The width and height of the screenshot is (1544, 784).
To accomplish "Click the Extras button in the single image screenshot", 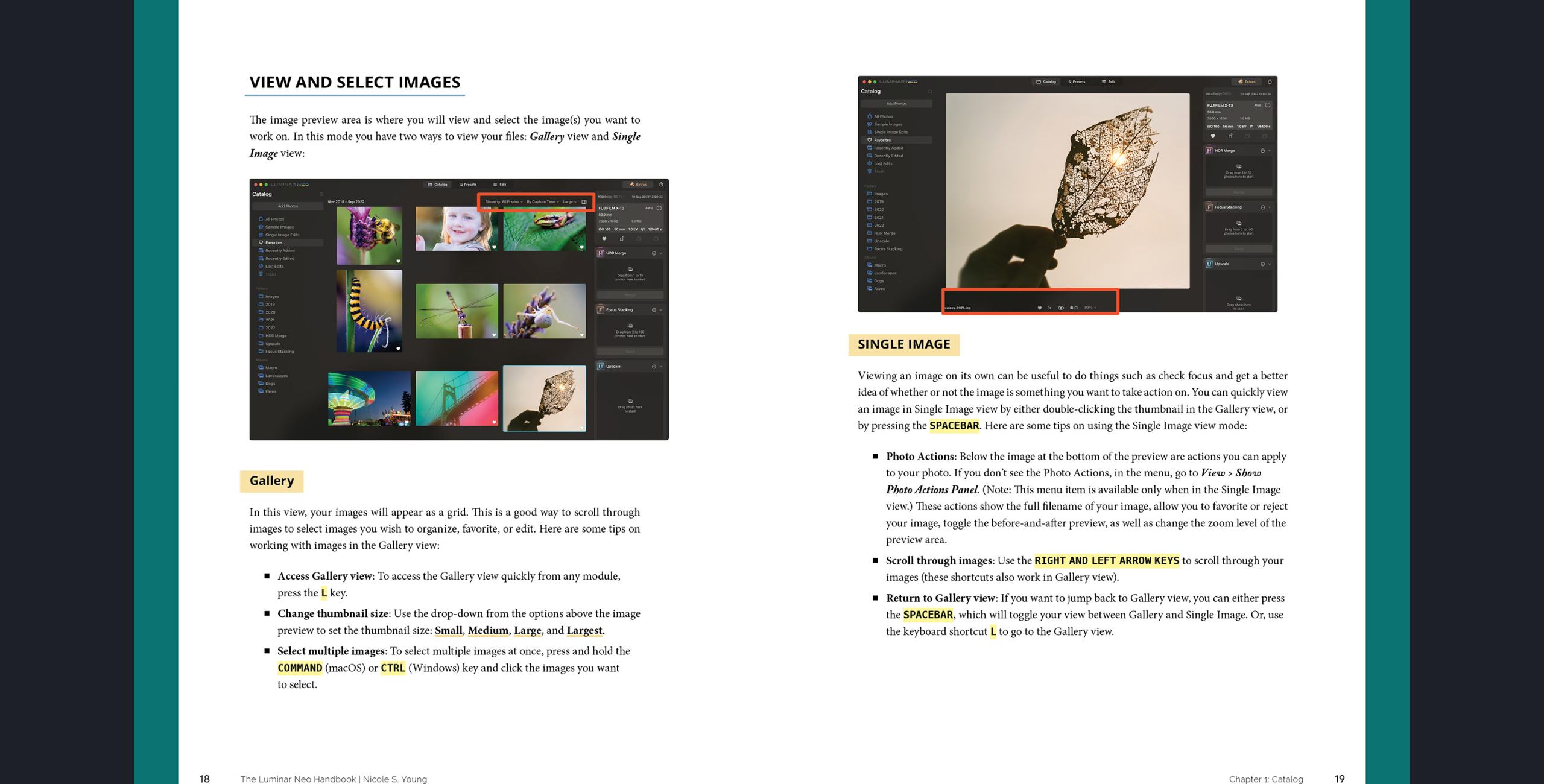I will coord(1247,81).
